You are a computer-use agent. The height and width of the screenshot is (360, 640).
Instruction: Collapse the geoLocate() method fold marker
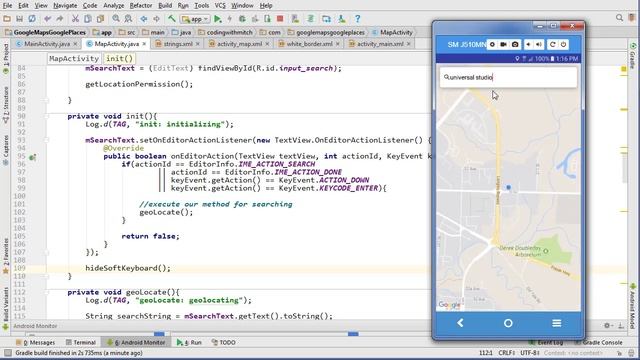point(47,292)
